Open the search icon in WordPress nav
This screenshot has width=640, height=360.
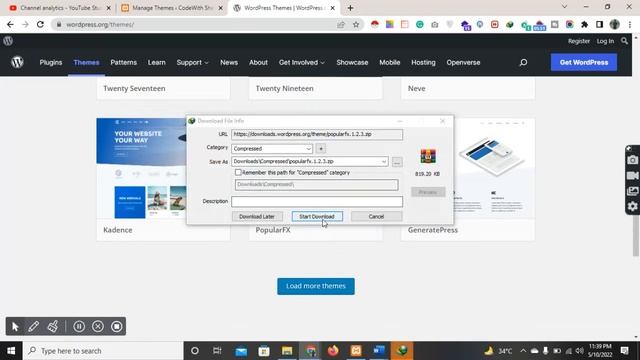[x=523, y=62]
